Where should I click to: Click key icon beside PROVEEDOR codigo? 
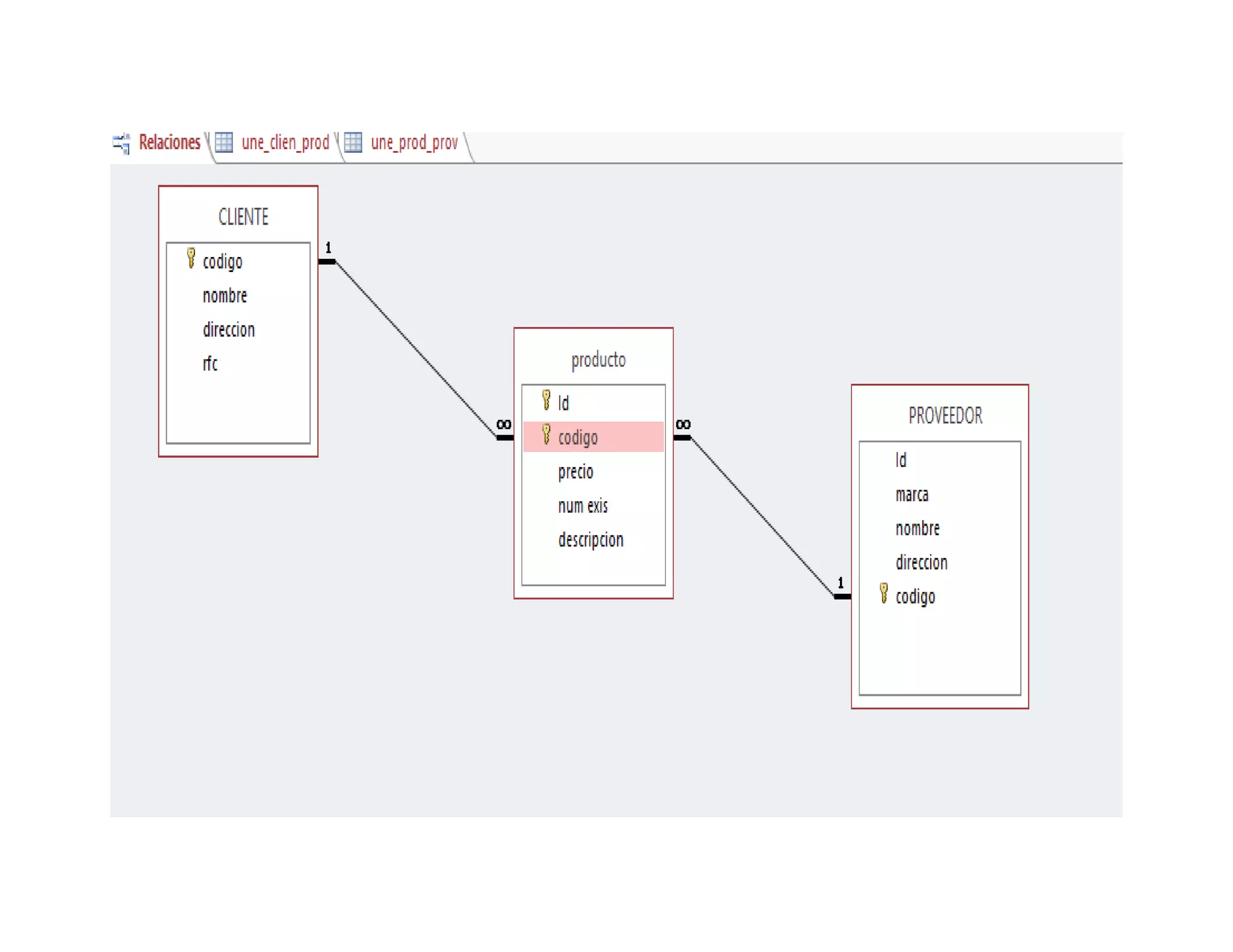click(883, 593)
